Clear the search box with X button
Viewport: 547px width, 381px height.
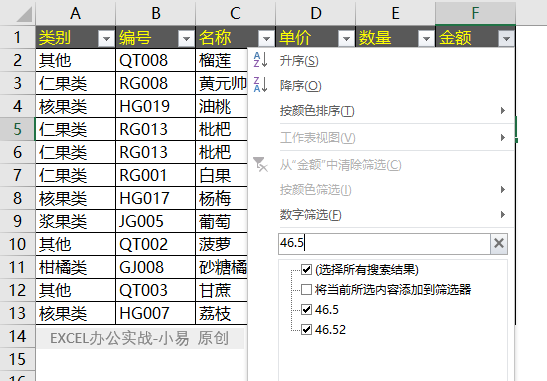tap(499, 243)
